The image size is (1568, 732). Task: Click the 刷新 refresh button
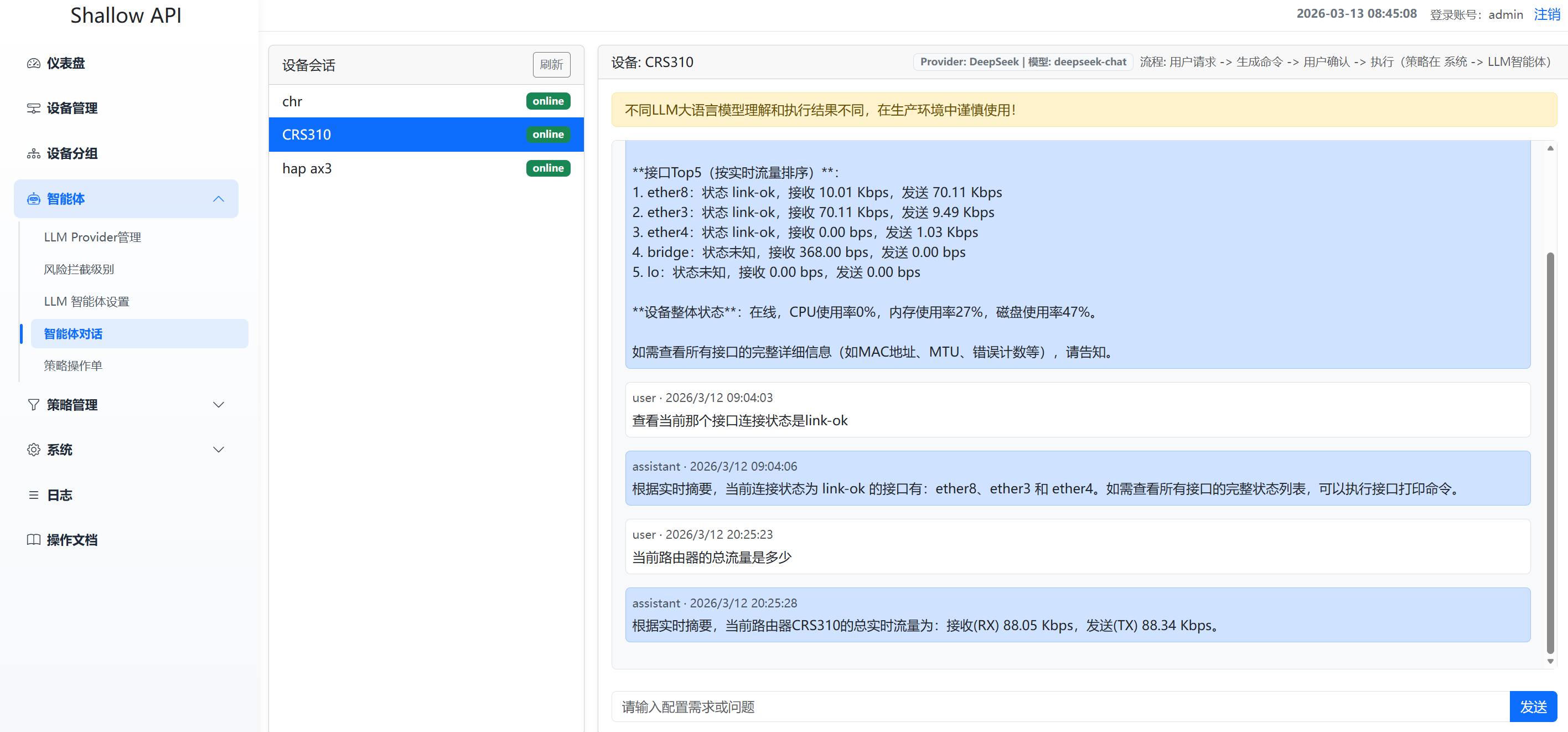click(551, 65)
